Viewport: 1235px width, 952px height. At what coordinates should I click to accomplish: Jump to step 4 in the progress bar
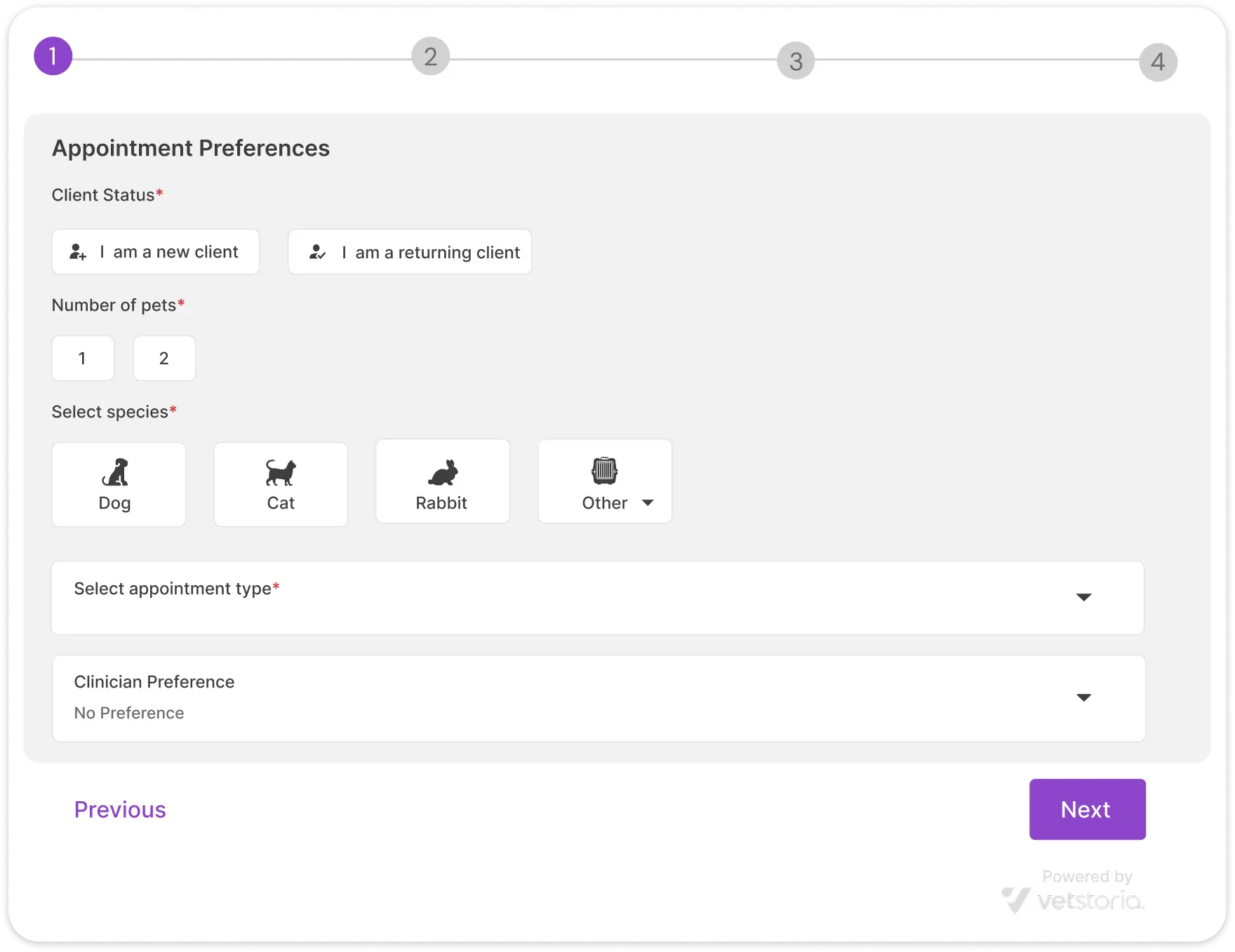click(1157, 62)
